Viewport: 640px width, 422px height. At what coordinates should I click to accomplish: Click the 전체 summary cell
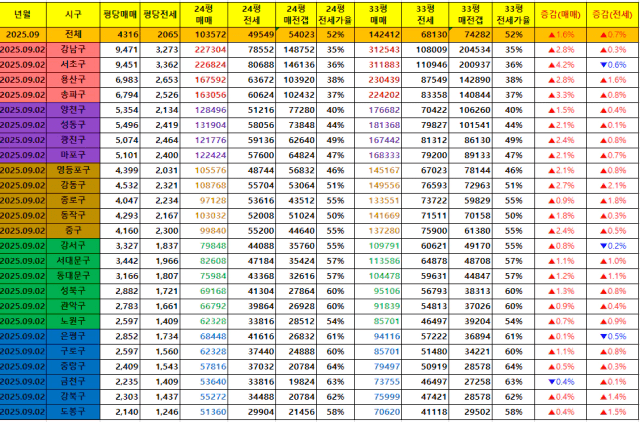(73, 35)
